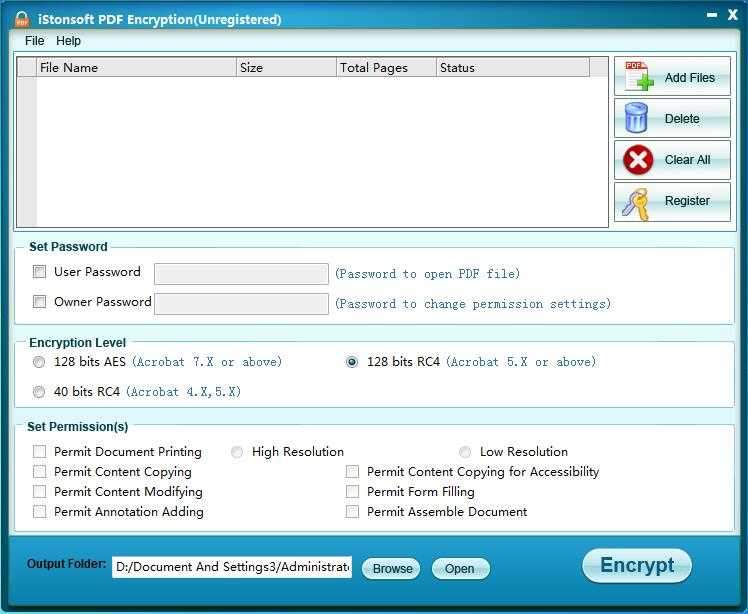Select 128 bits RC4 encryption
748x614 pixels.
point(352,362)
